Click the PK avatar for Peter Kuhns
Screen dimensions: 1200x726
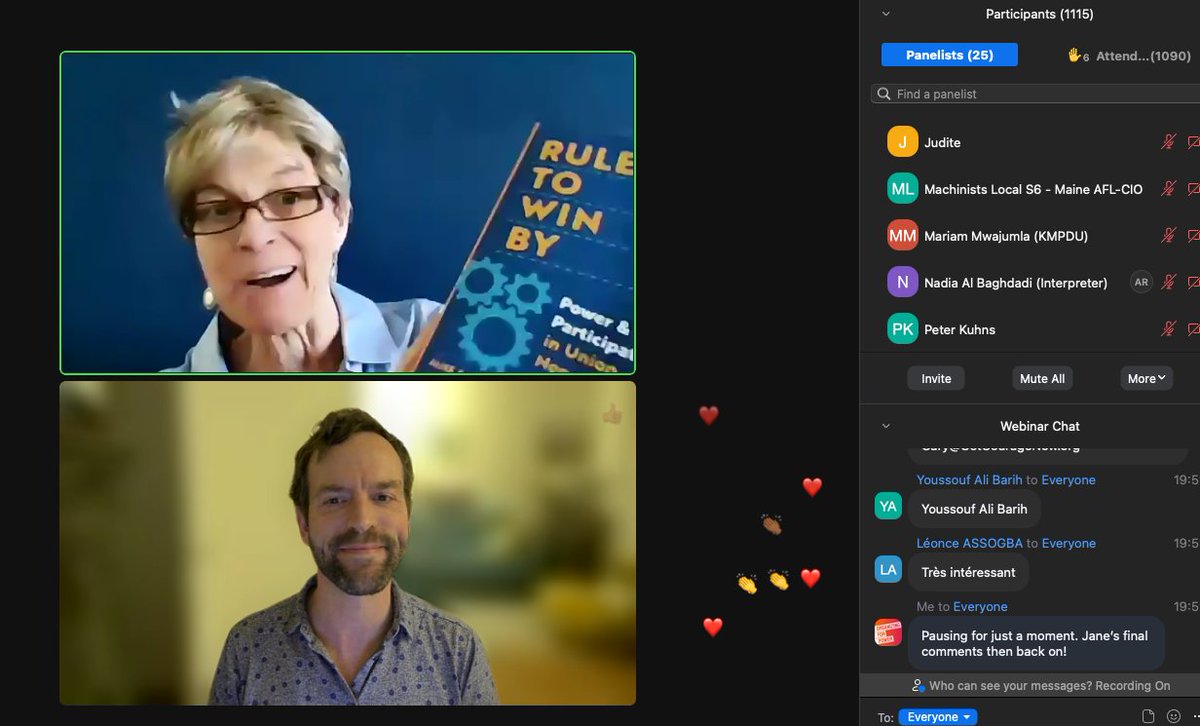pos(902,329)
